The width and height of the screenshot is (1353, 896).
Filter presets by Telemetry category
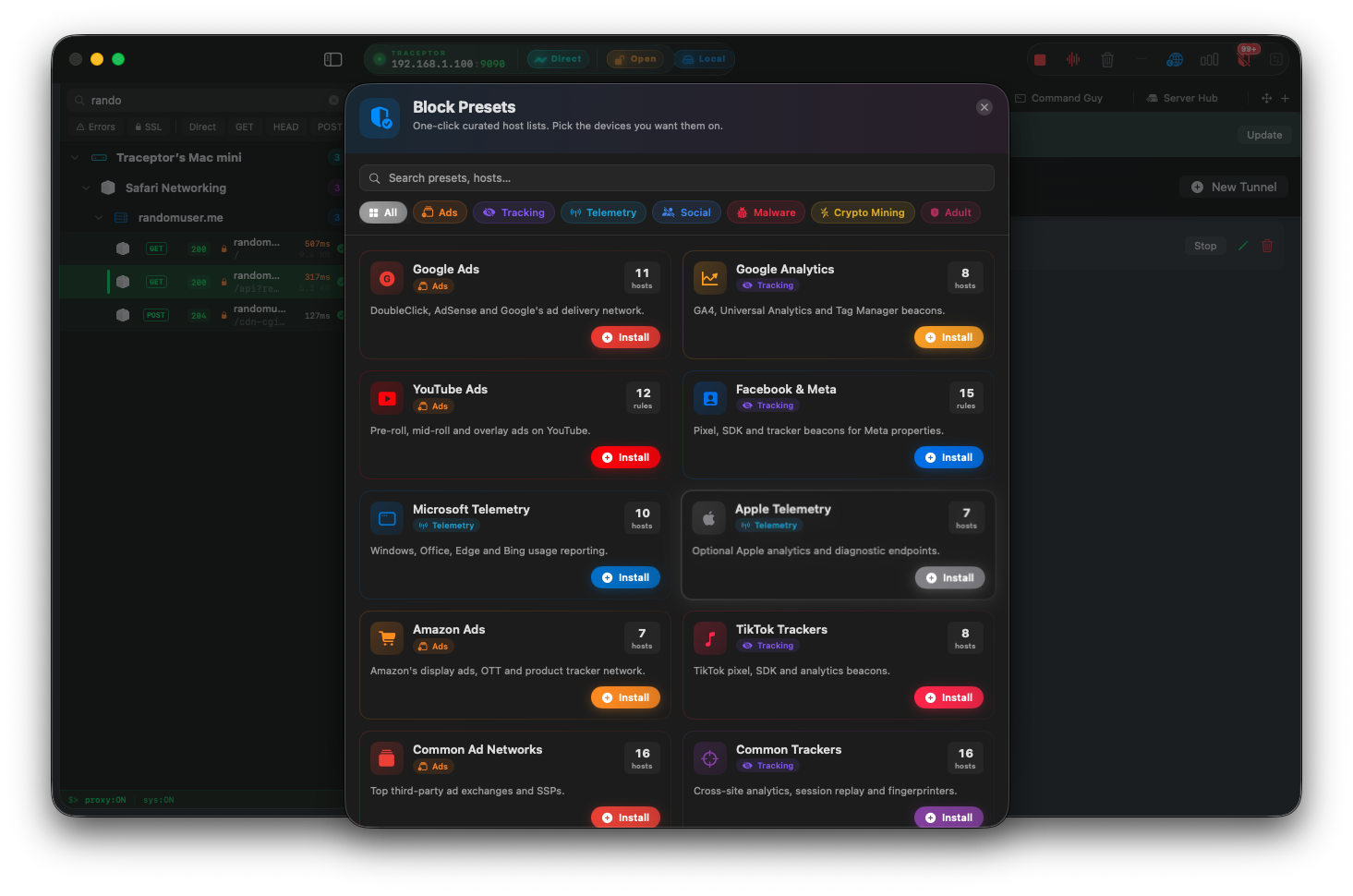(x=604, y=212)
